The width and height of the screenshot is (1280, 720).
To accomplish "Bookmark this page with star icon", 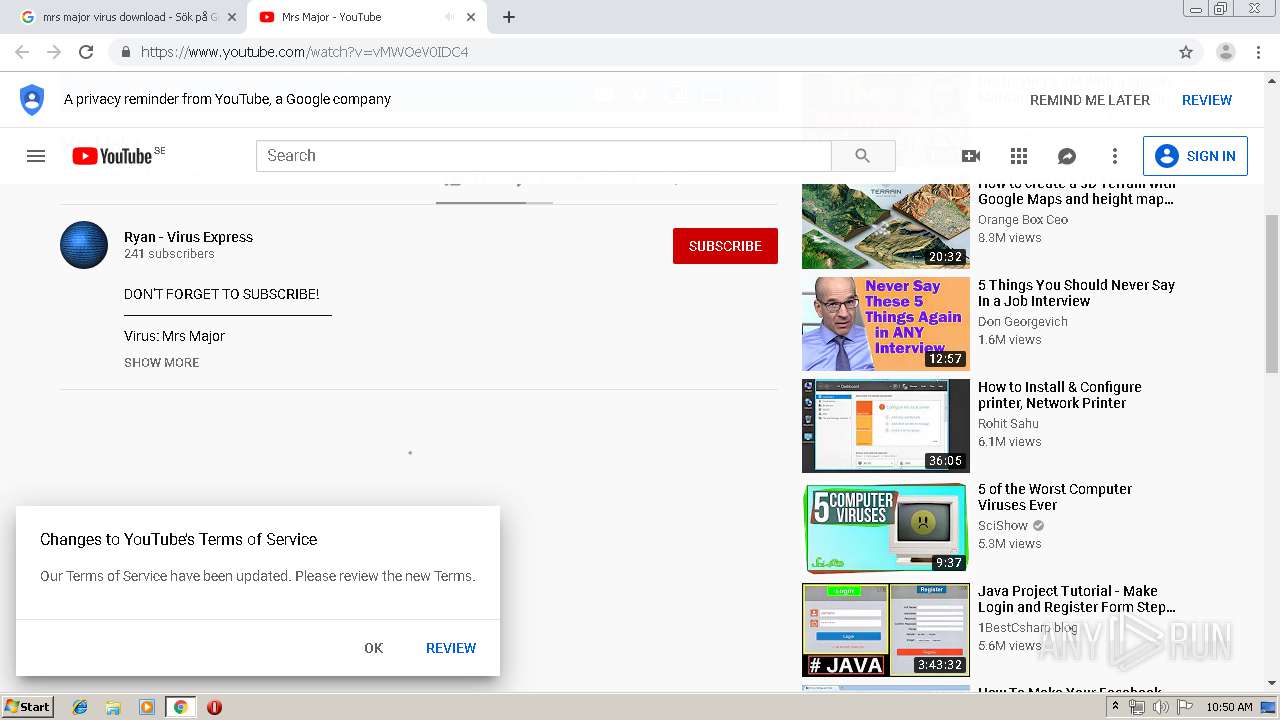I will [1186, 52].
